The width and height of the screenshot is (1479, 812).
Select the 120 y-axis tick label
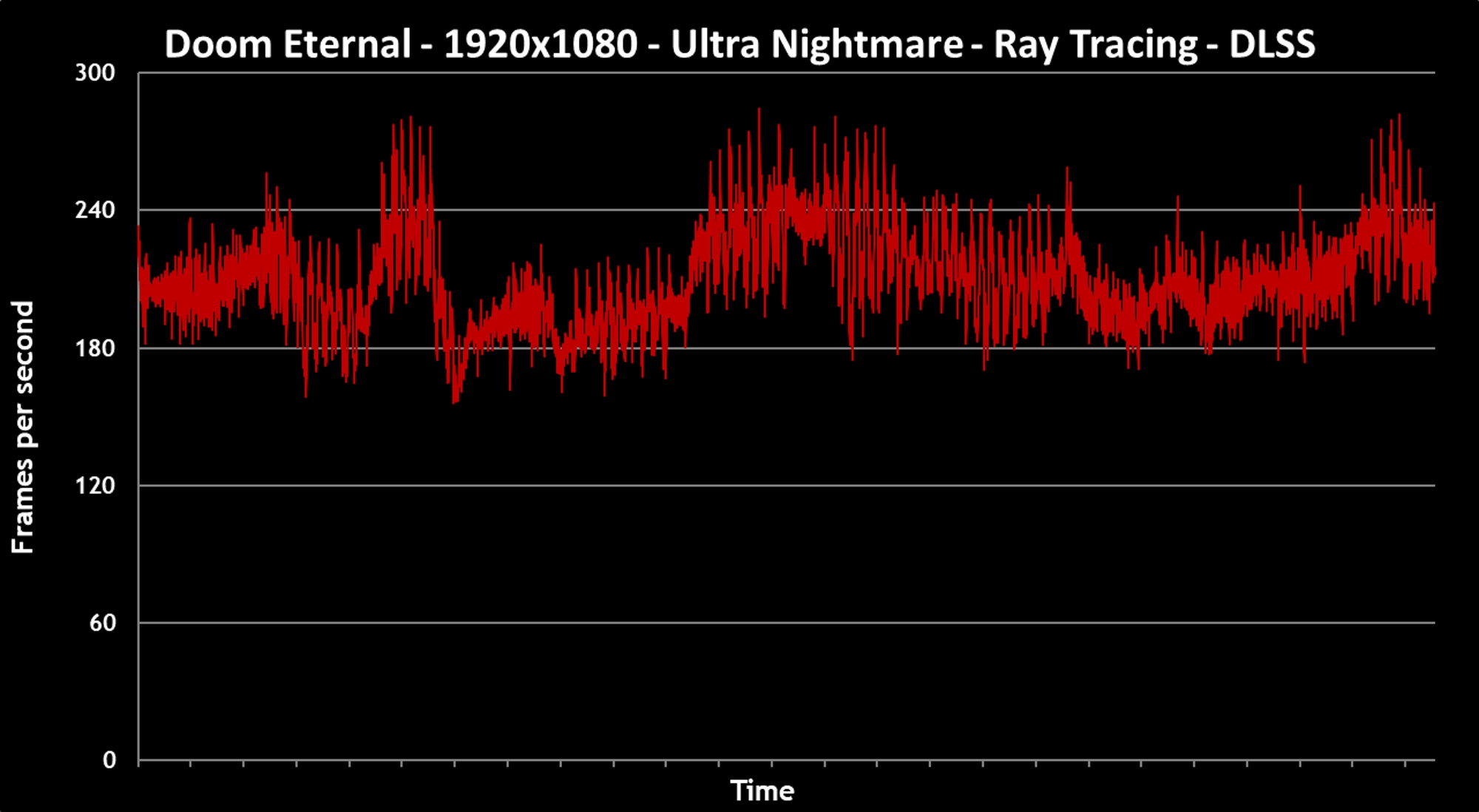tap(95, 485)
